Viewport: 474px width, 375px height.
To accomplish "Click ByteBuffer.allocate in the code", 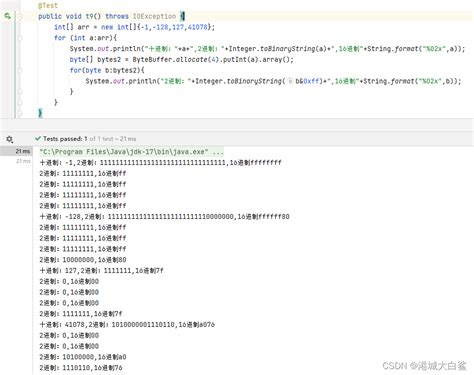I will pyautogui.click(x=170, y=60).
